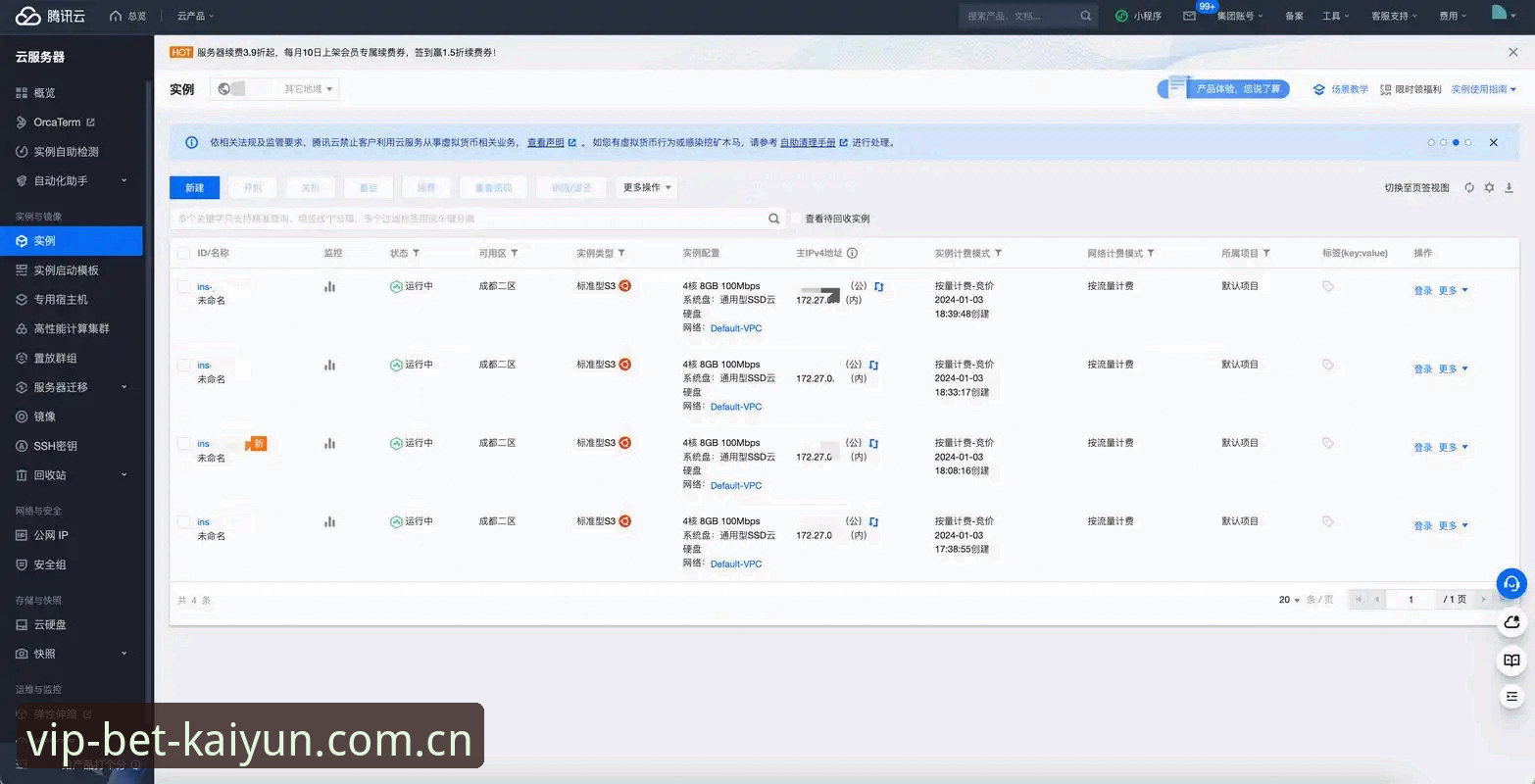Open monitoring chart for instance created 18:08:16
Screen dimensions: 1535x784
click(x=330, y=443)
